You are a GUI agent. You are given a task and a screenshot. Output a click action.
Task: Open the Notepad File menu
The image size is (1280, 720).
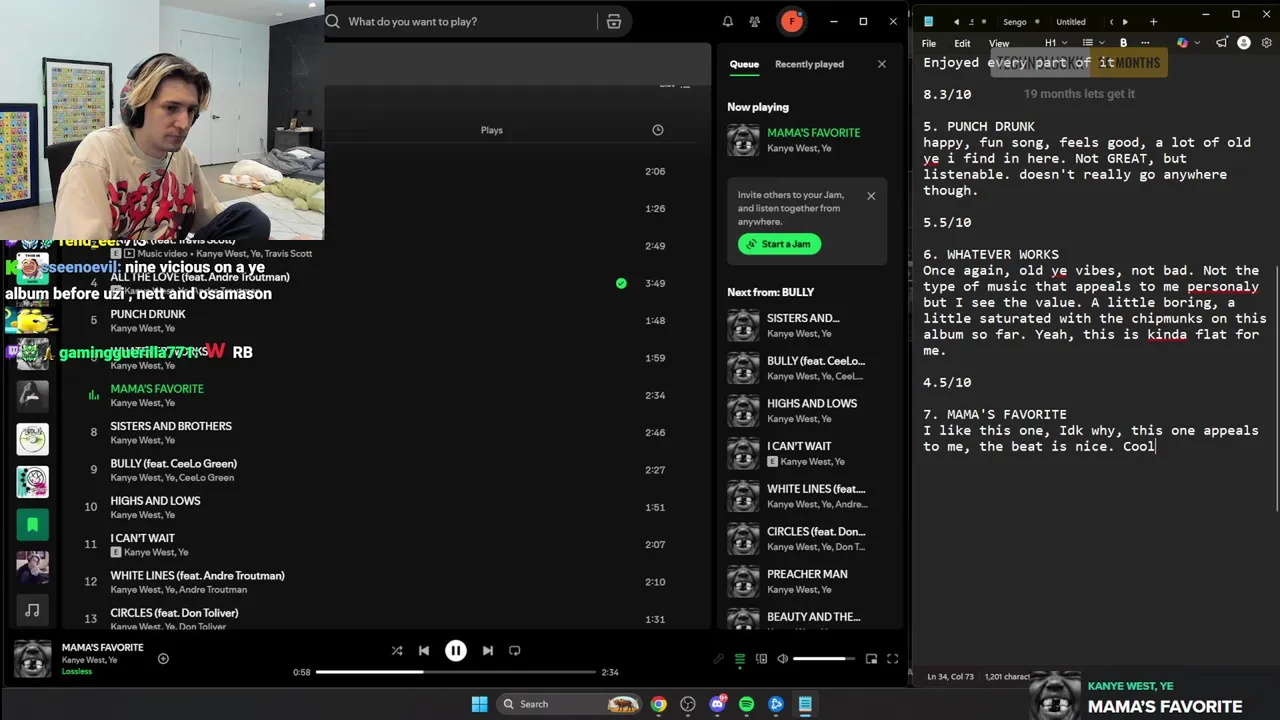929,43
